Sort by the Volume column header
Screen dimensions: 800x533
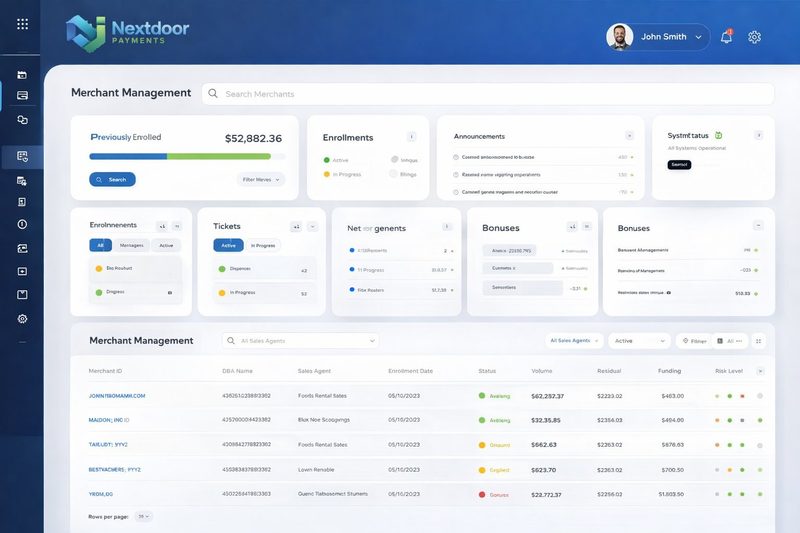pos(541,371)
